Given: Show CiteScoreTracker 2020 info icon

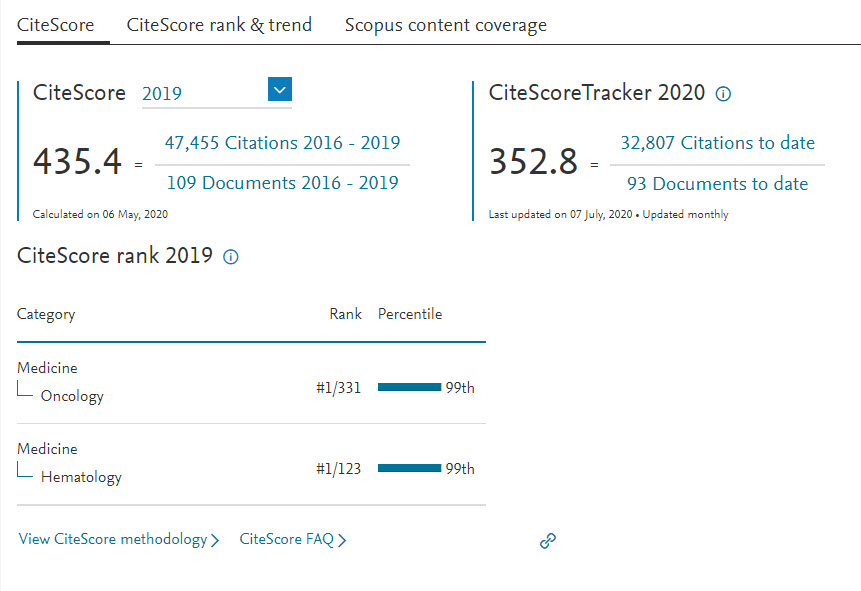Looking at the screenshot, I should coord(723,94).
